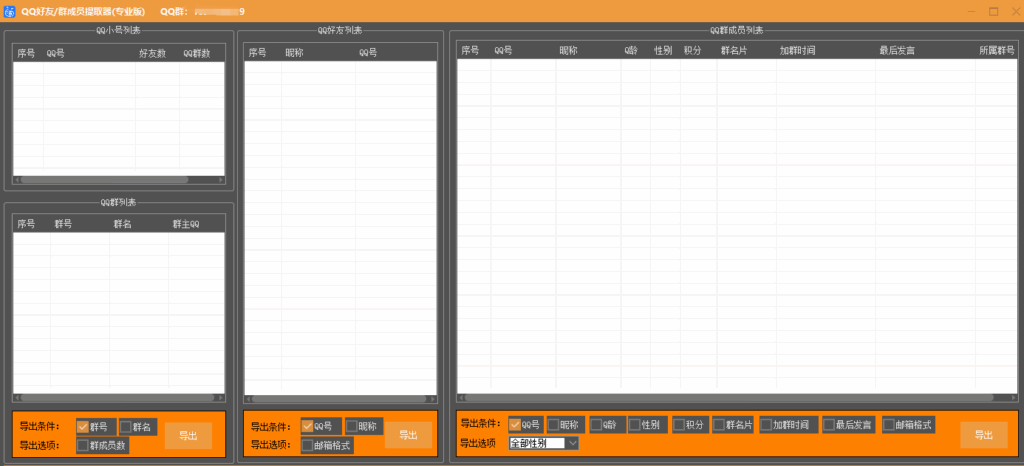Open the 全部性别 dropdown
Image resolution: width=1024 pixels, height=466 pixels.
click(543, 443)
